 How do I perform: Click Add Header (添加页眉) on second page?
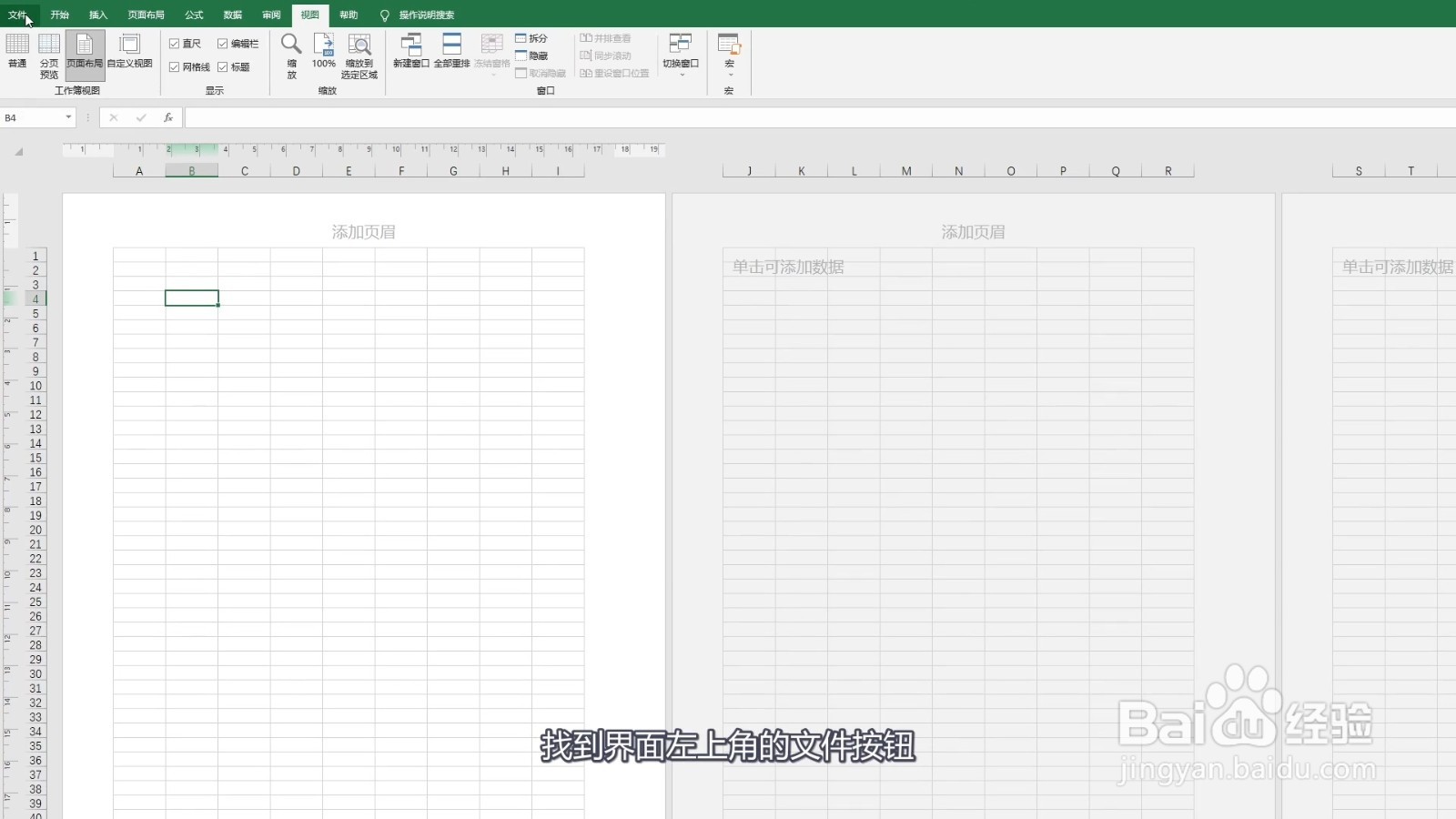974,232
